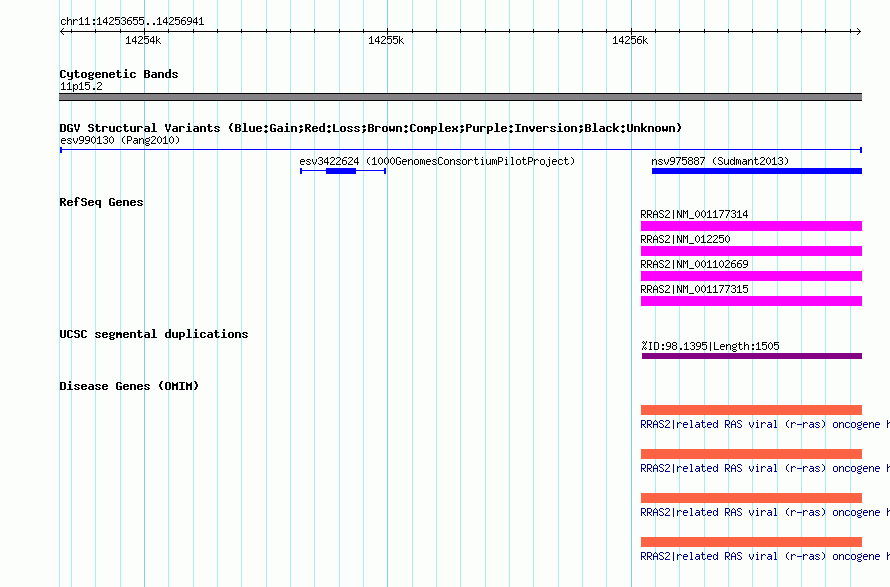Image resolution: width=890 pixels, height=587 pixels.
Task: Open the first RRAS2 related RAS viral link
Action: pos(765,424)
